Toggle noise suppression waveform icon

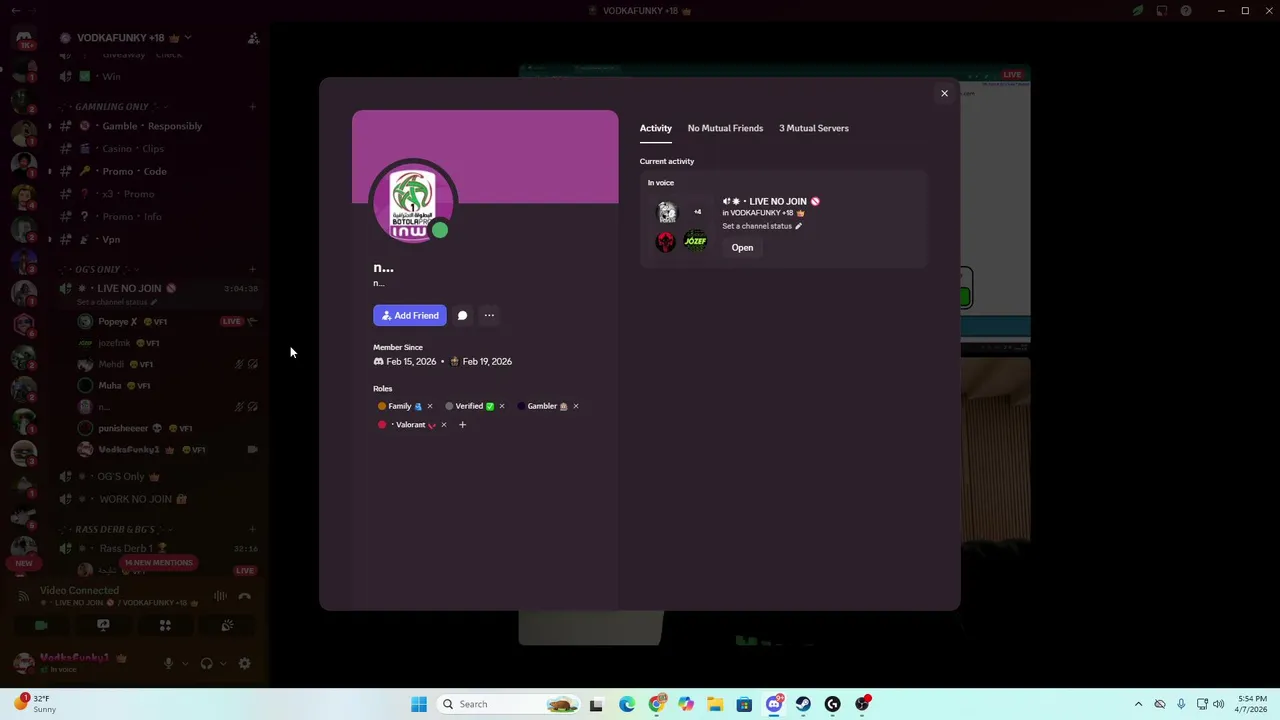pyautogui.click(x=220, y=596)
